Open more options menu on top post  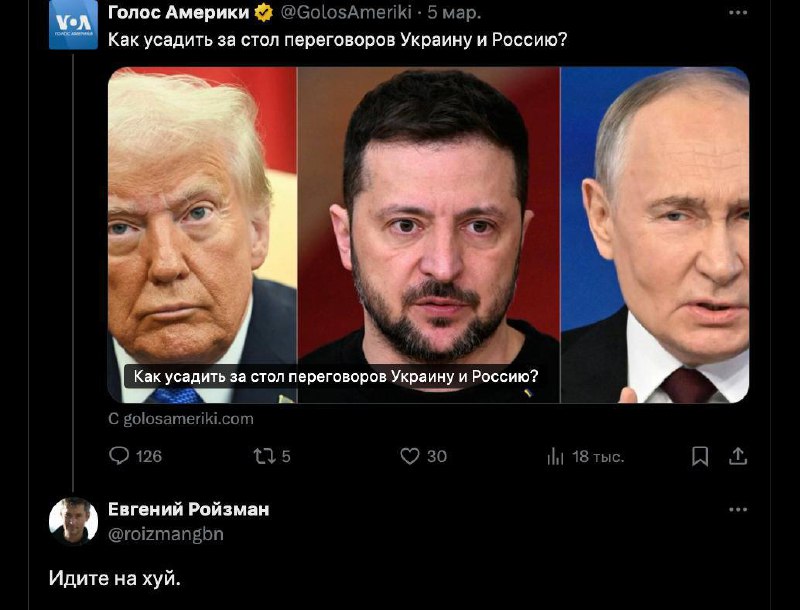click(738, 13)
